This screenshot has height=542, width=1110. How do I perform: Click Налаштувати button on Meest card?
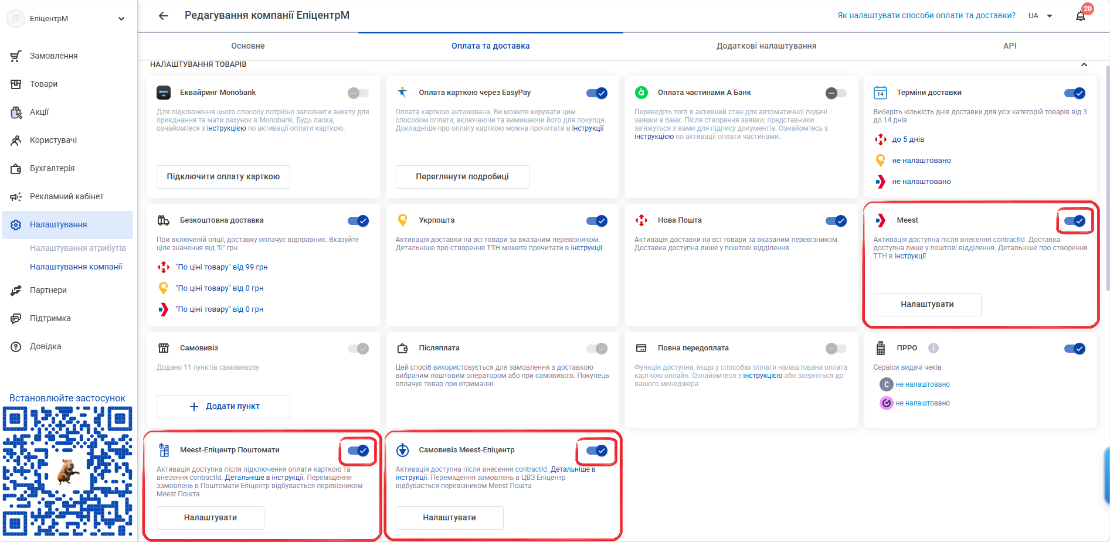[x=927, y=304]
